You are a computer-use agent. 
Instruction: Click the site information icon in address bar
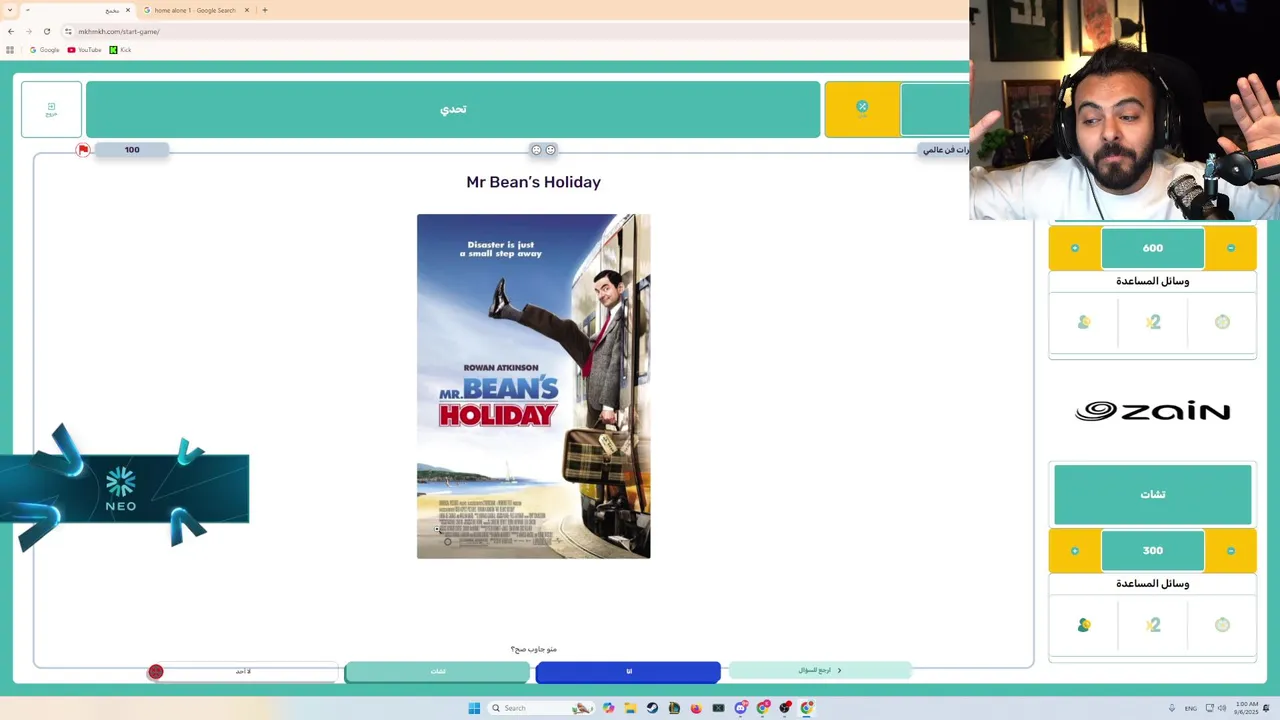[68, 31]
